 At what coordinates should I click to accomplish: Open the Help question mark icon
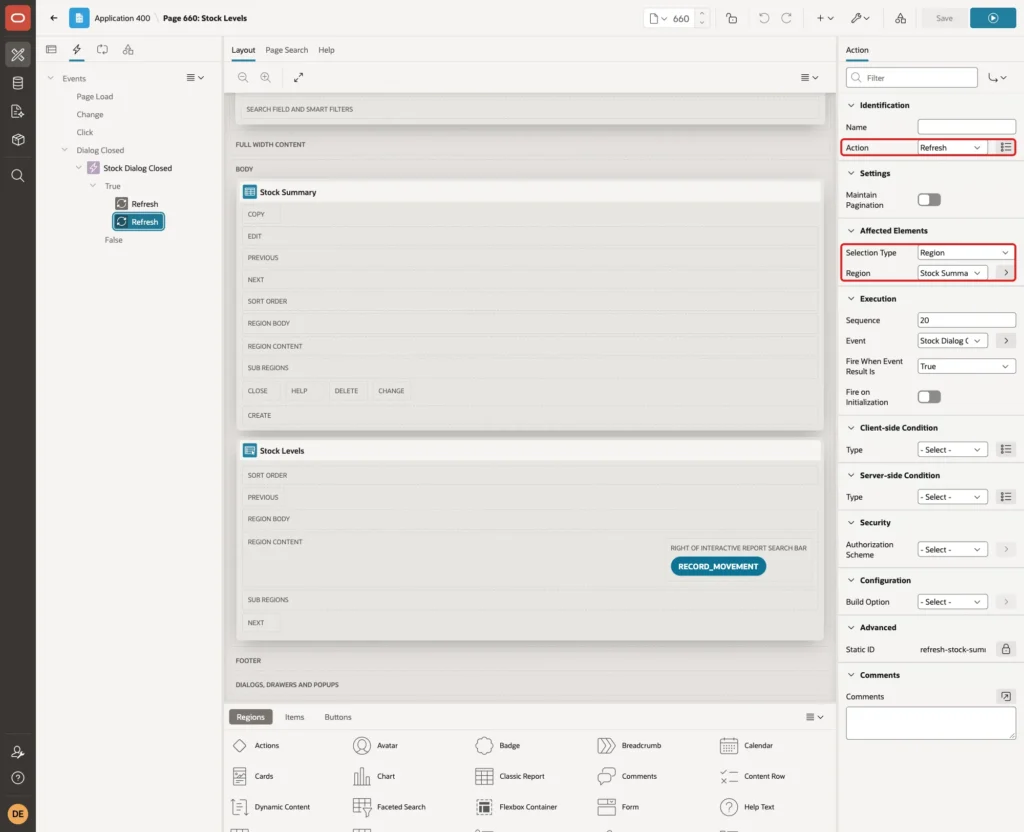pyautogui.click(x=18, y=778)
